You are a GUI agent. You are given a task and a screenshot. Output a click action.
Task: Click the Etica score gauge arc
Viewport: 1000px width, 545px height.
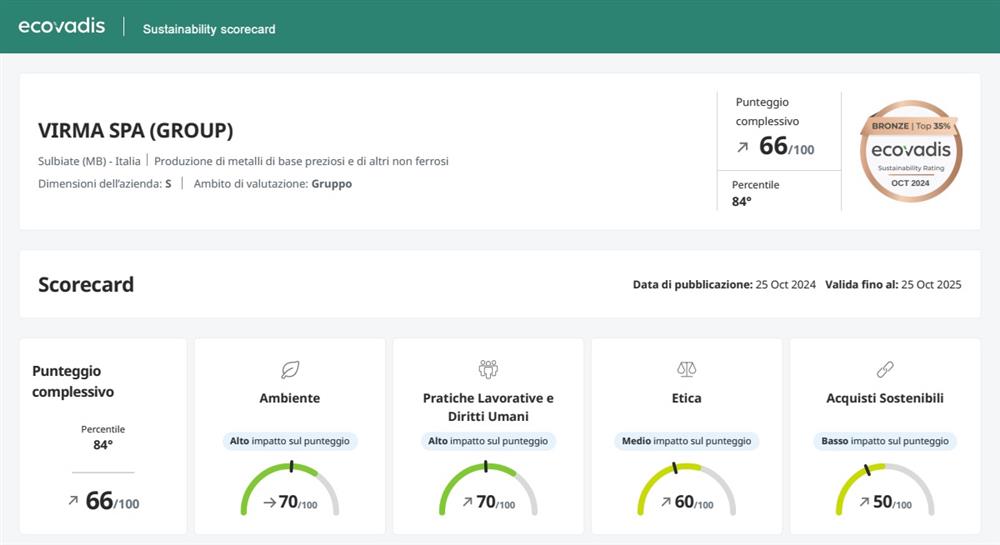(686, 488)
